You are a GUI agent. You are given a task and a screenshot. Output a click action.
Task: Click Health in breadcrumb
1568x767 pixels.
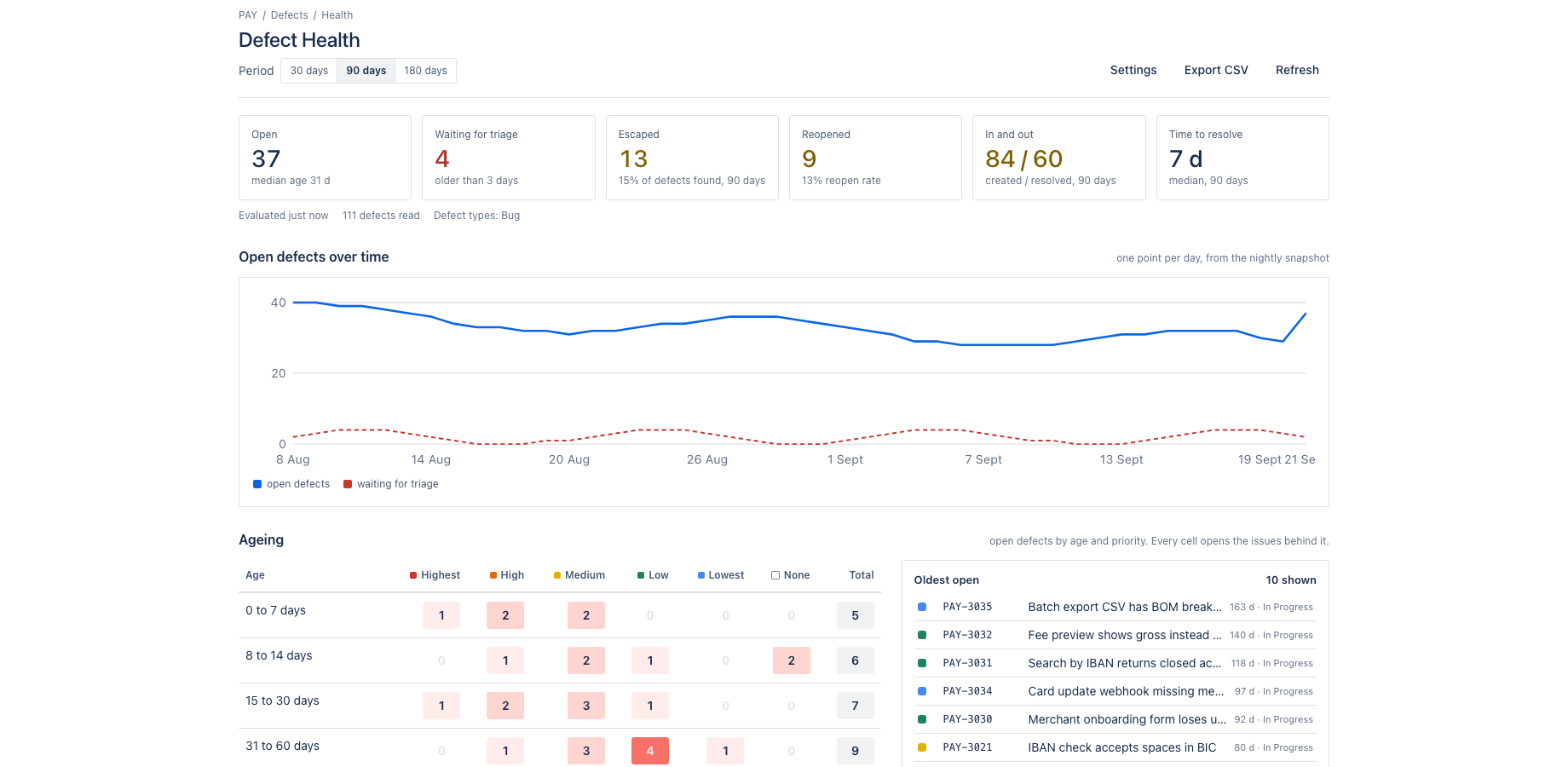click(337, 15)
